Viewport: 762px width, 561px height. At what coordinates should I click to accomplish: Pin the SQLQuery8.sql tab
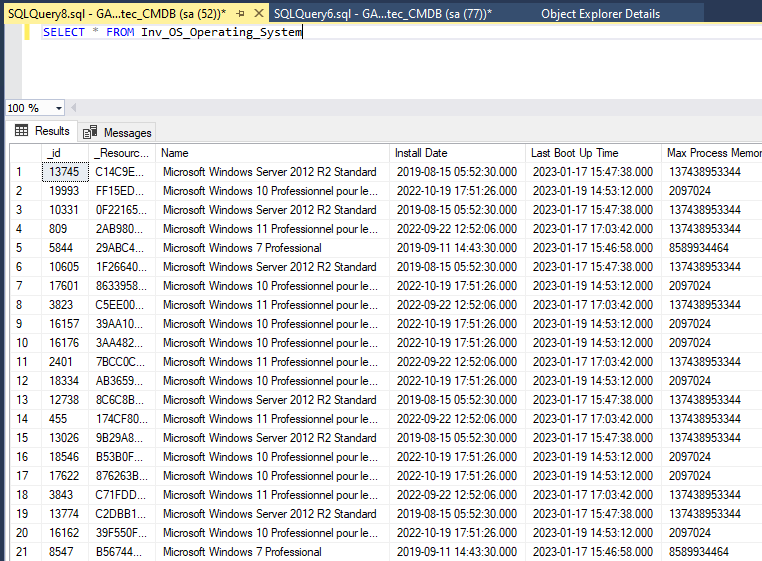pos(240,14)
